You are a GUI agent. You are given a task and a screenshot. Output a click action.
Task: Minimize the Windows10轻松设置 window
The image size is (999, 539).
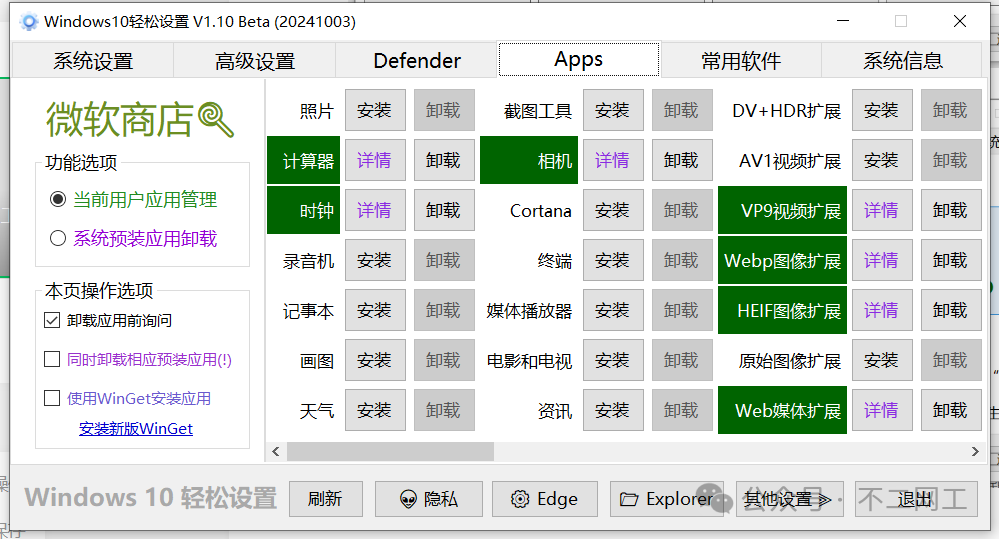click(x=843, y=21)
